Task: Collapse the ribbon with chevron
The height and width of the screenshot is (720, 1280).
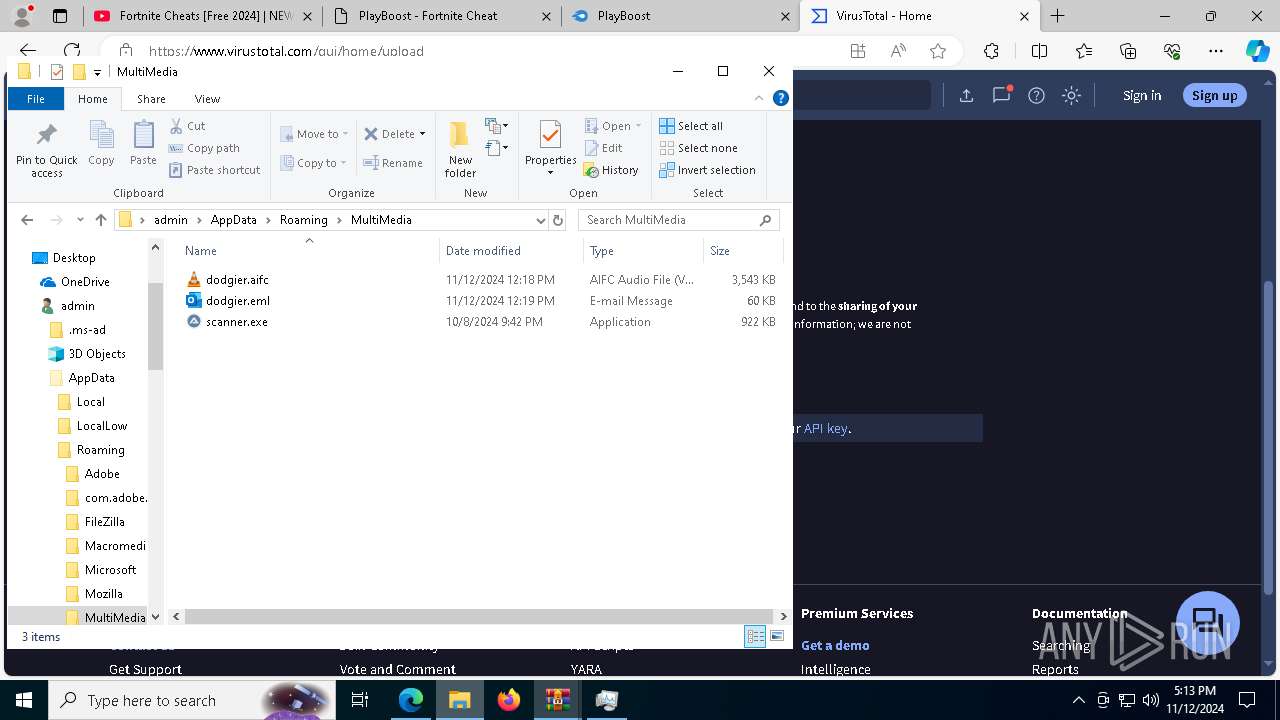Action: point(759,98)
